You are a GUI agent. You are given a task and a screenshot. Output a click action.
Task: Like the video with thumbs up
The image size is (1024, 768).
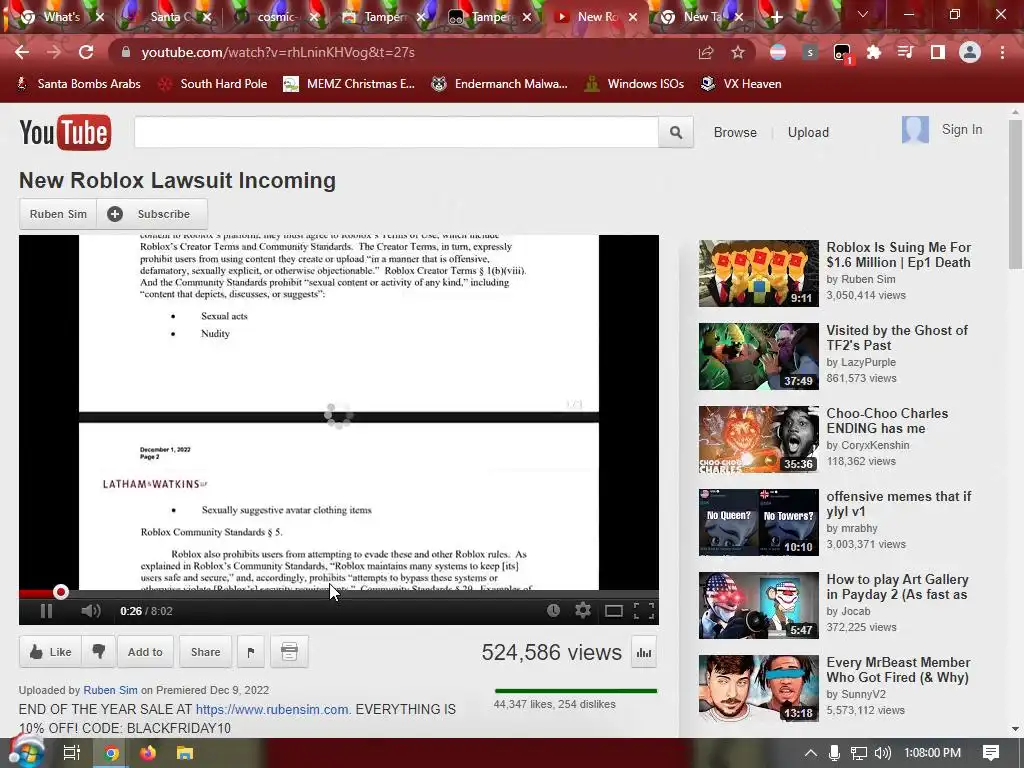click(x=50, y=652)
